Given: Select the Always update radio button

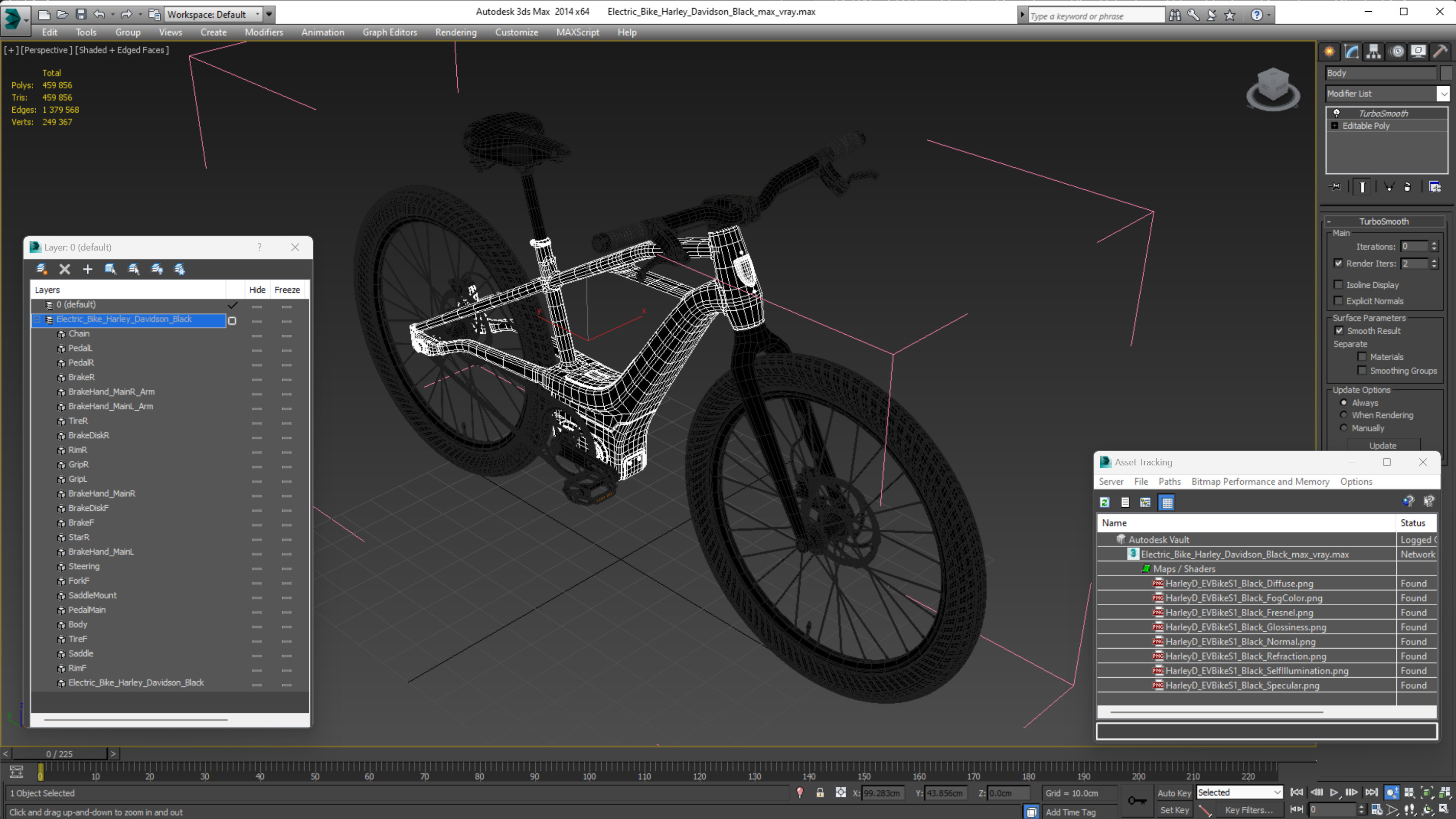Looking at the screenshot, I should pos(1344,403).
